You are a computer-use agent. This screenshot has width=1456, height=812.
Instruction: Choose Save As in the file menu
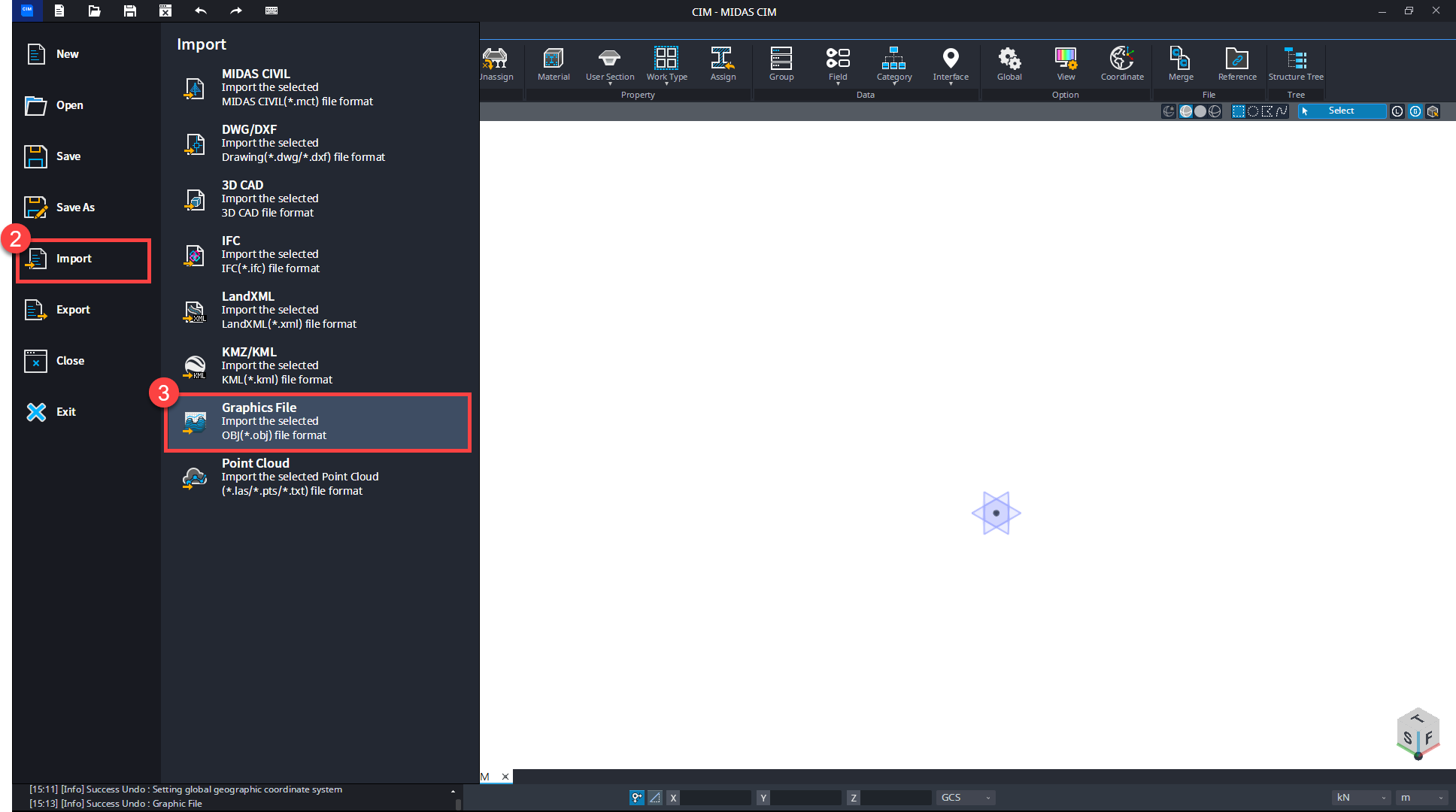click(x=86, y=208)
